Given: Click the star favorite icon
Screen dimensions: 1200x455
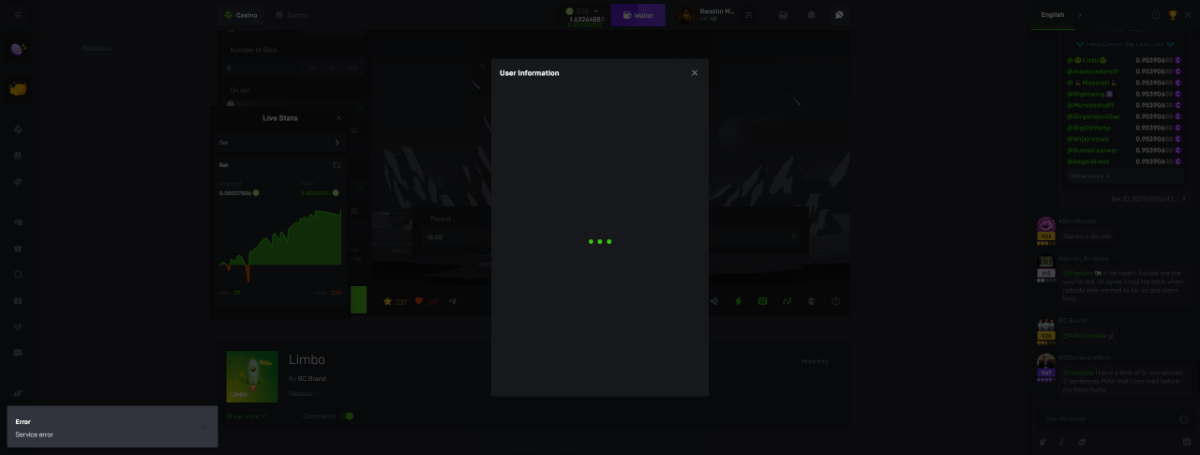Looking at the screenshot, I should click(x=388, y=301).
